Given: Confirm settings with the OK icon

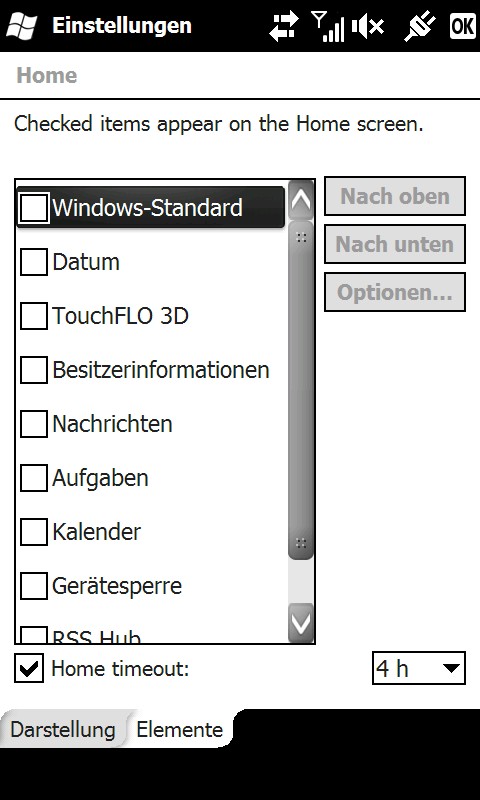Looking at the screenshot, I should click(462, 26).
